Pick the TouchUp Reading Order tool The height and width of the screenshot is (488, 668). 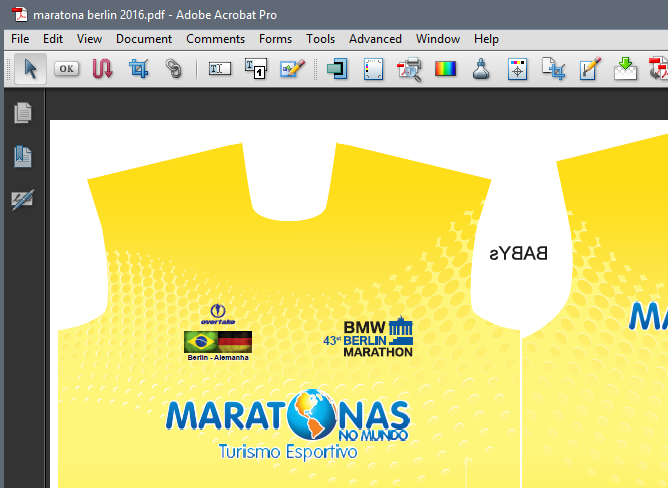256,69
